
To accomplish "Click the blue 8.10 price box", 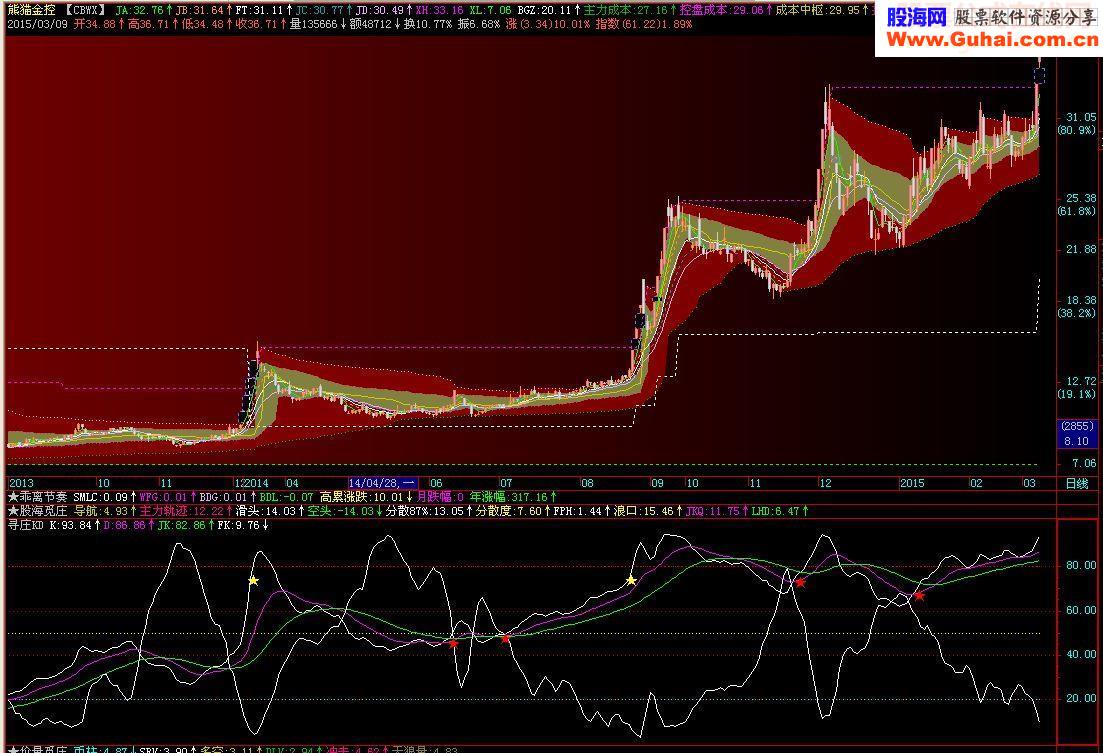I will [1077, 441].
